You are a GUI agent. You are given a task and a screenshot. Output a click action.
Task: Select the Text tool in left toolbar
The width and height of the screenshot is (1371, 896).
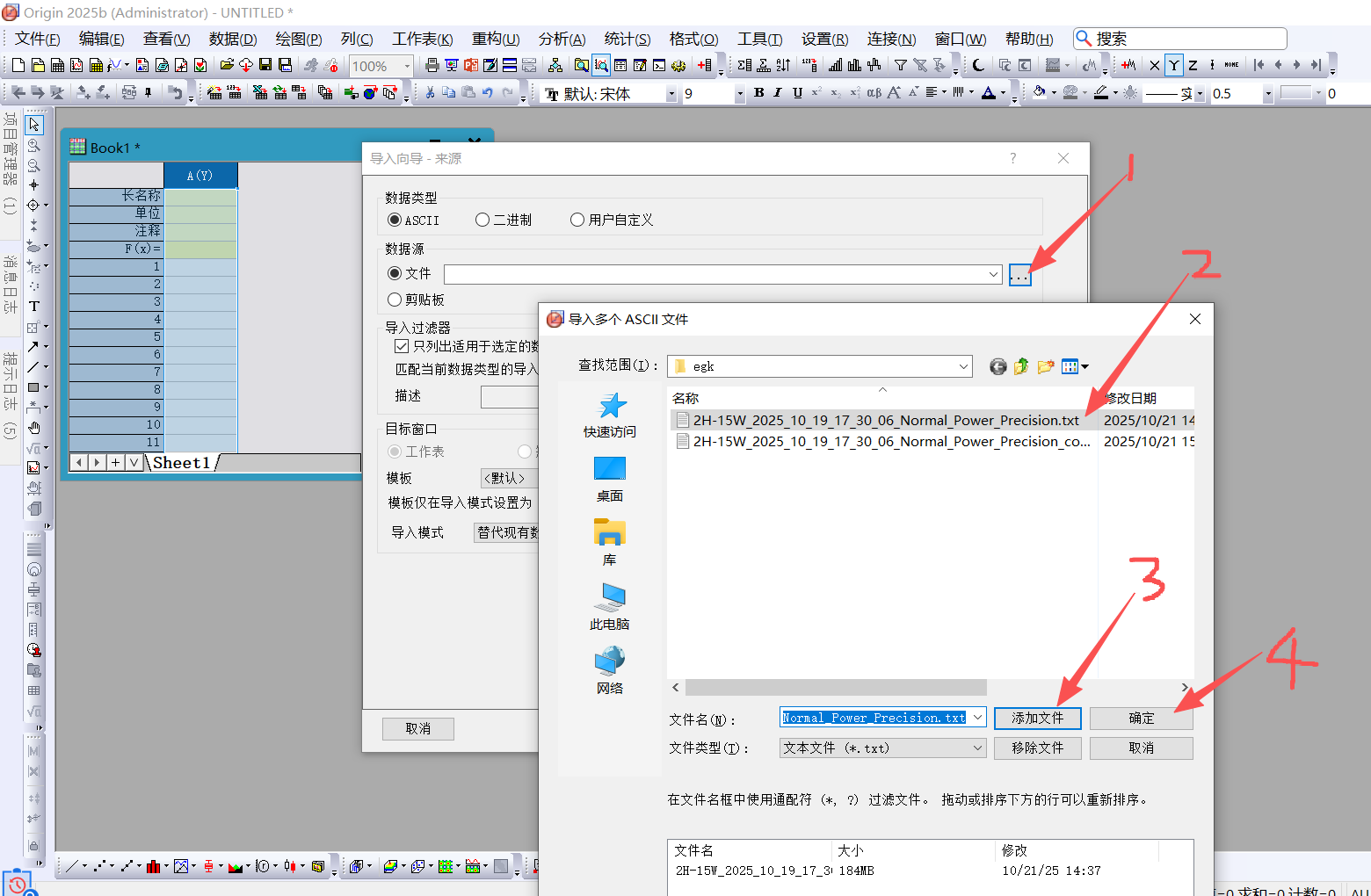click(x=33, y=307)
